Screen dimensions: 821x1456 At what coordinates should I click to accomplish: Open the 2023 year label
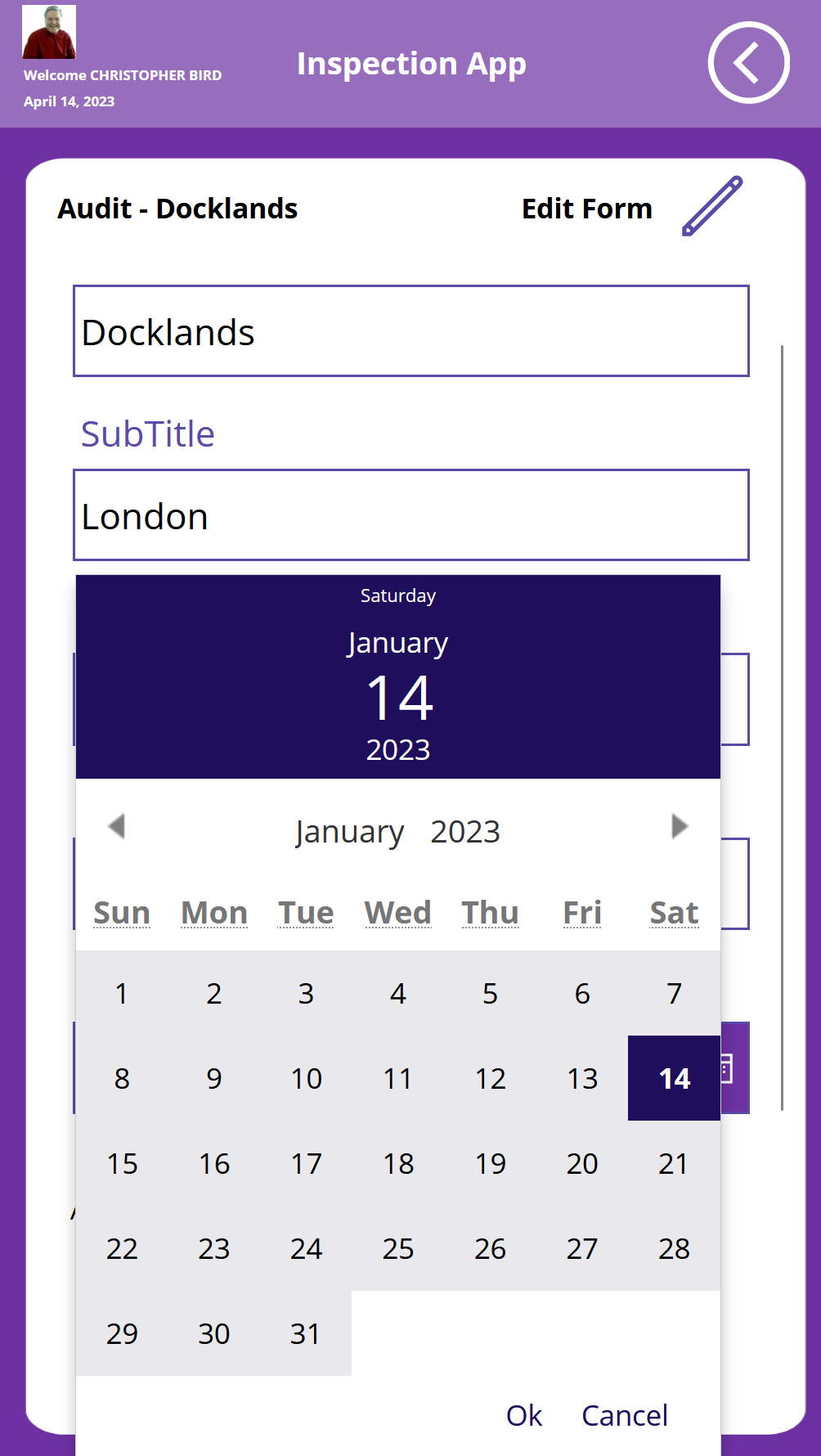pos(464,831)
